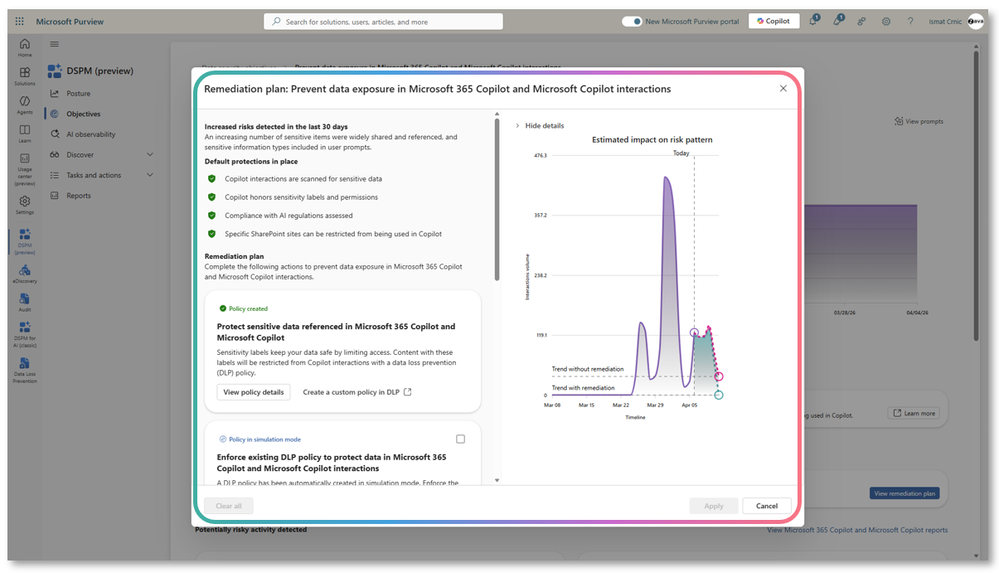Viewport: 999px width, 573px height.
Task: Select Objectives in the DSPM menu
Action: click(83, 113)
